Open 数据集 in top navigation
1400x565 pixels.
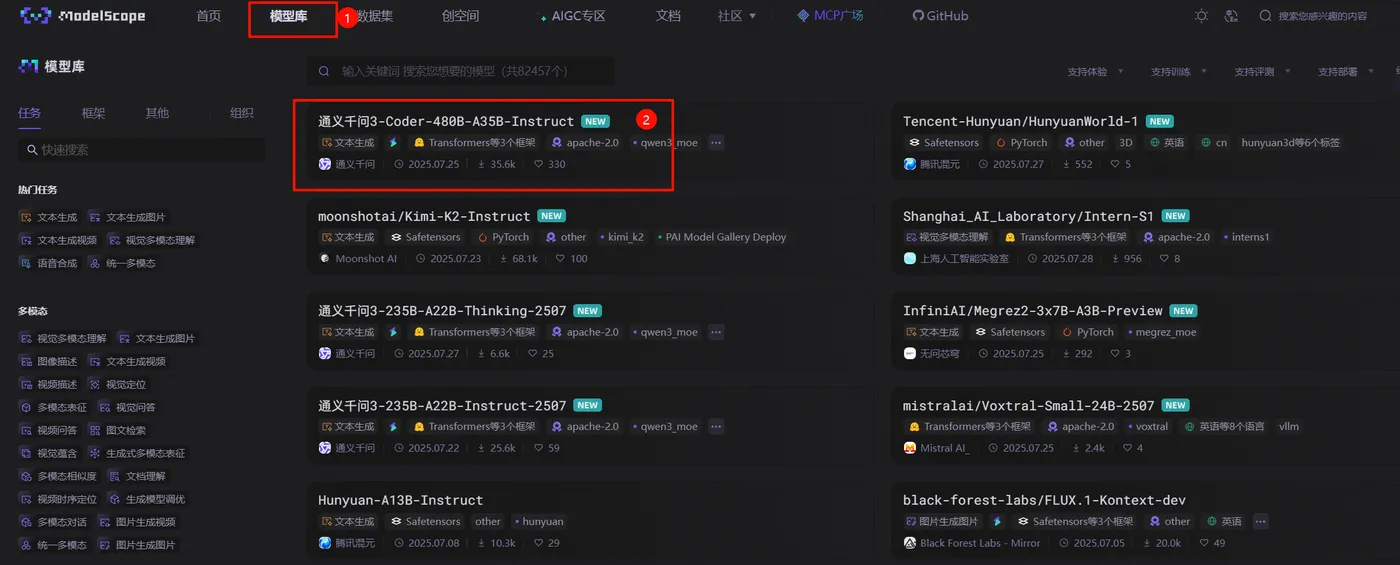tap(375, 16)
